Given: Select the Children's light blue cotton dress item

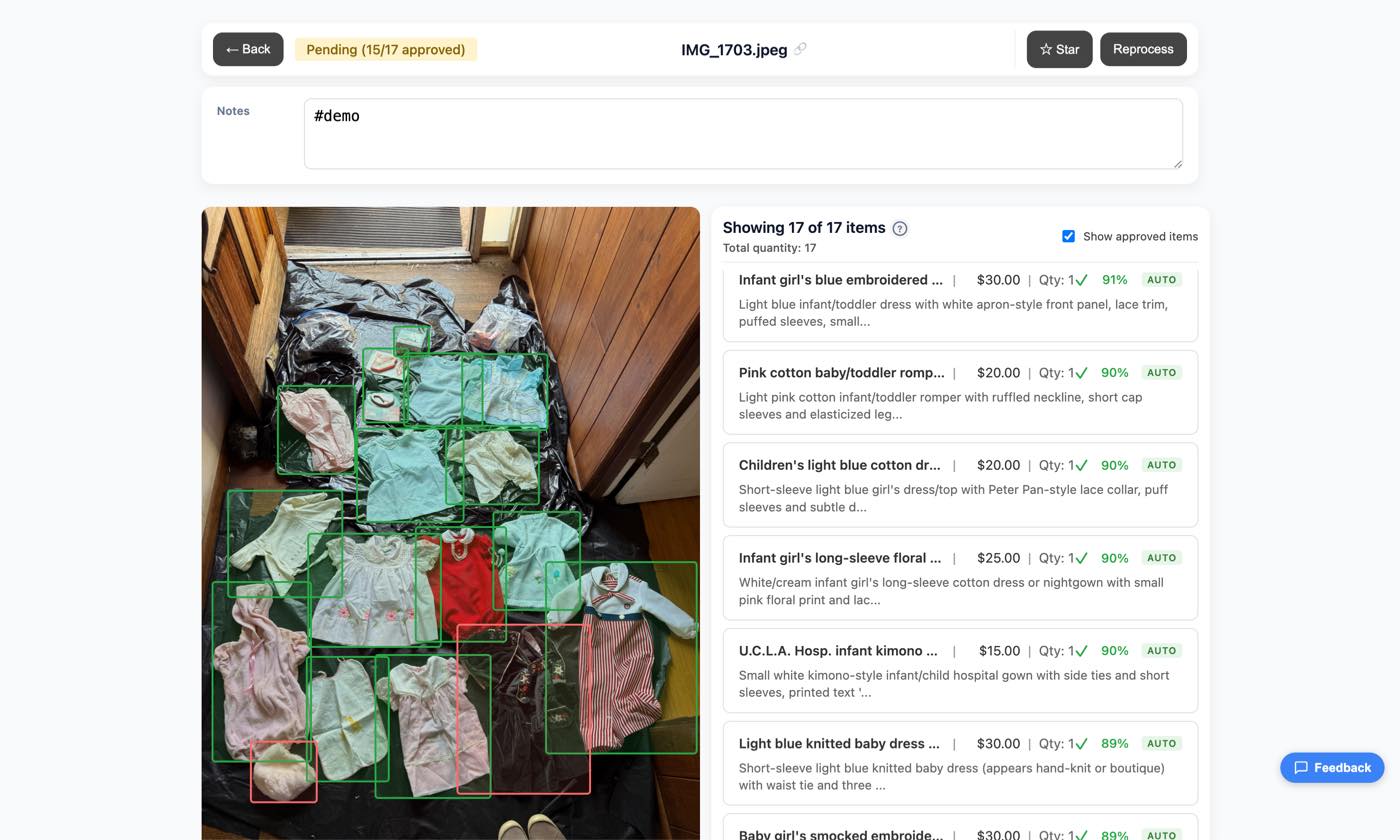Looking at the screenshot, I should 960,485.
